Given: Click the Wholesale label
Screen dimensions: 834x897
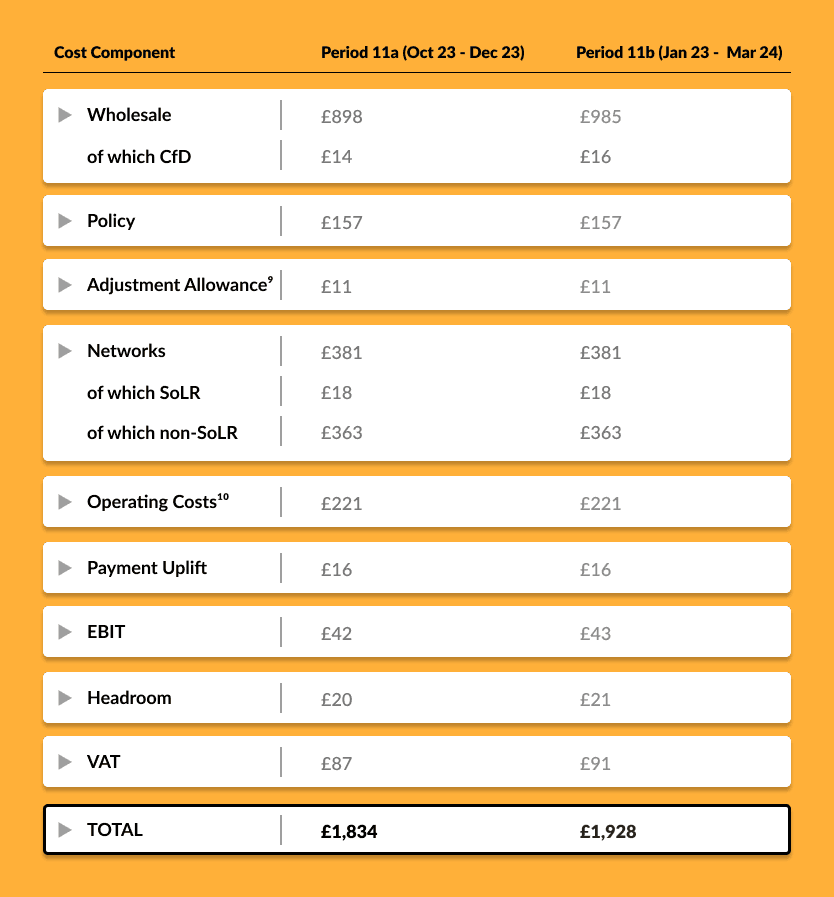Looking at the screenshot, I should point(129,115).
